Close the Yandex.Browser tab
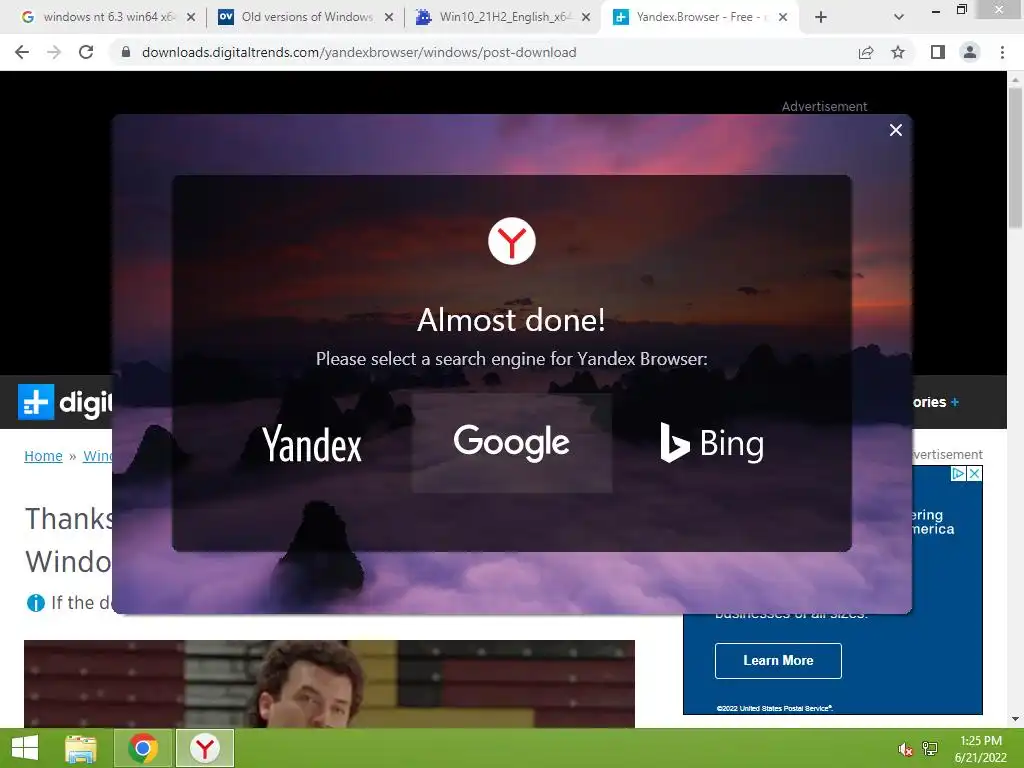Image resolution: width=1024 pixels, height=768 pixels. pyautogui.click(x=782, y=17)
